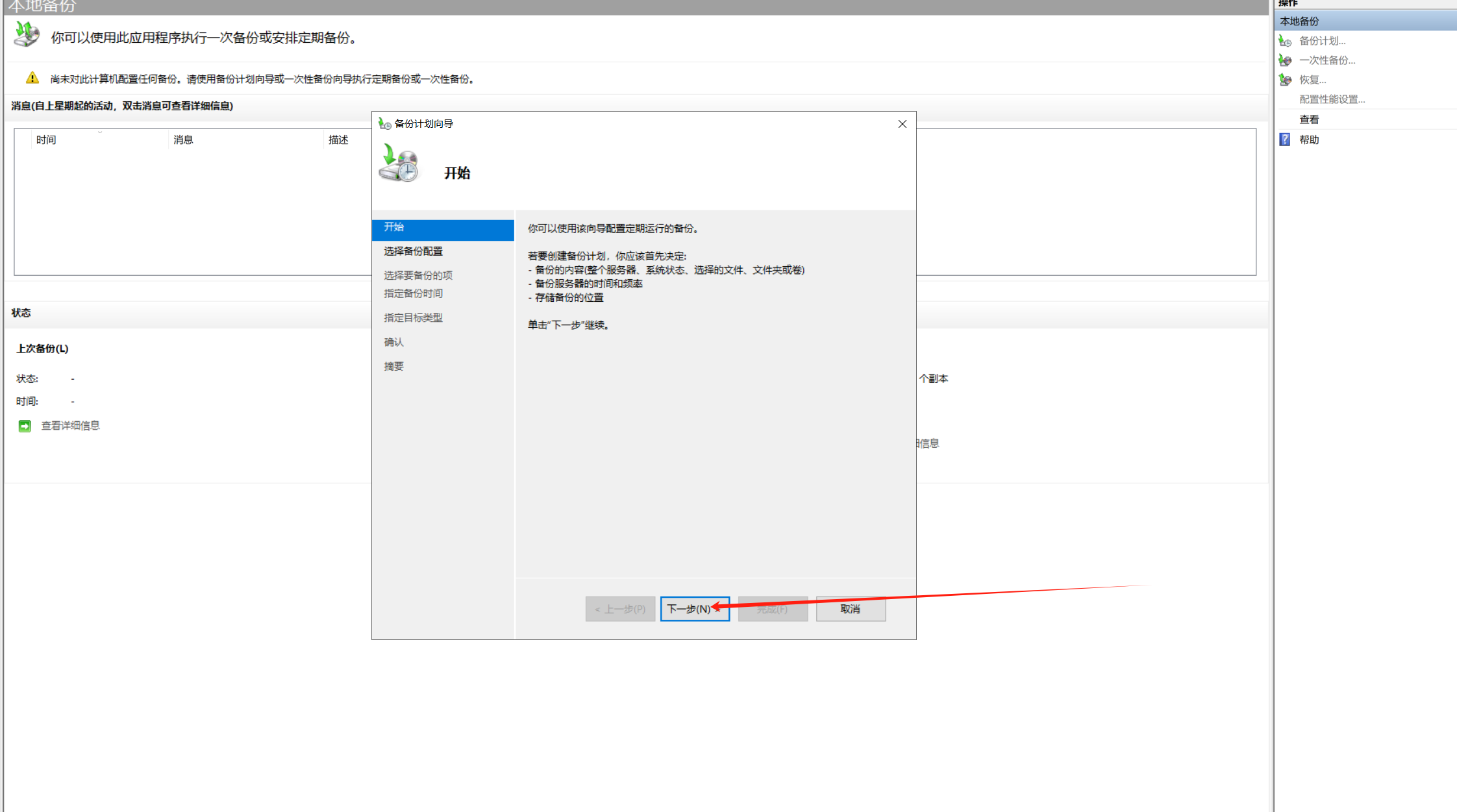Open the 查看详细信息 link

pos(70,426)
